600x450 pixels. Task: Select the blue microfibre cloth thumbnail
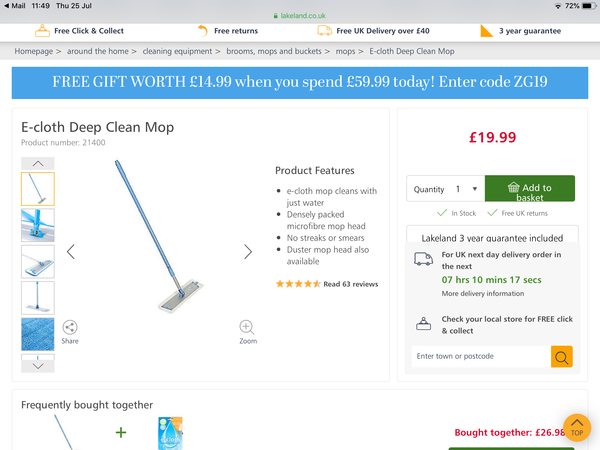click(x=38, y=334)
